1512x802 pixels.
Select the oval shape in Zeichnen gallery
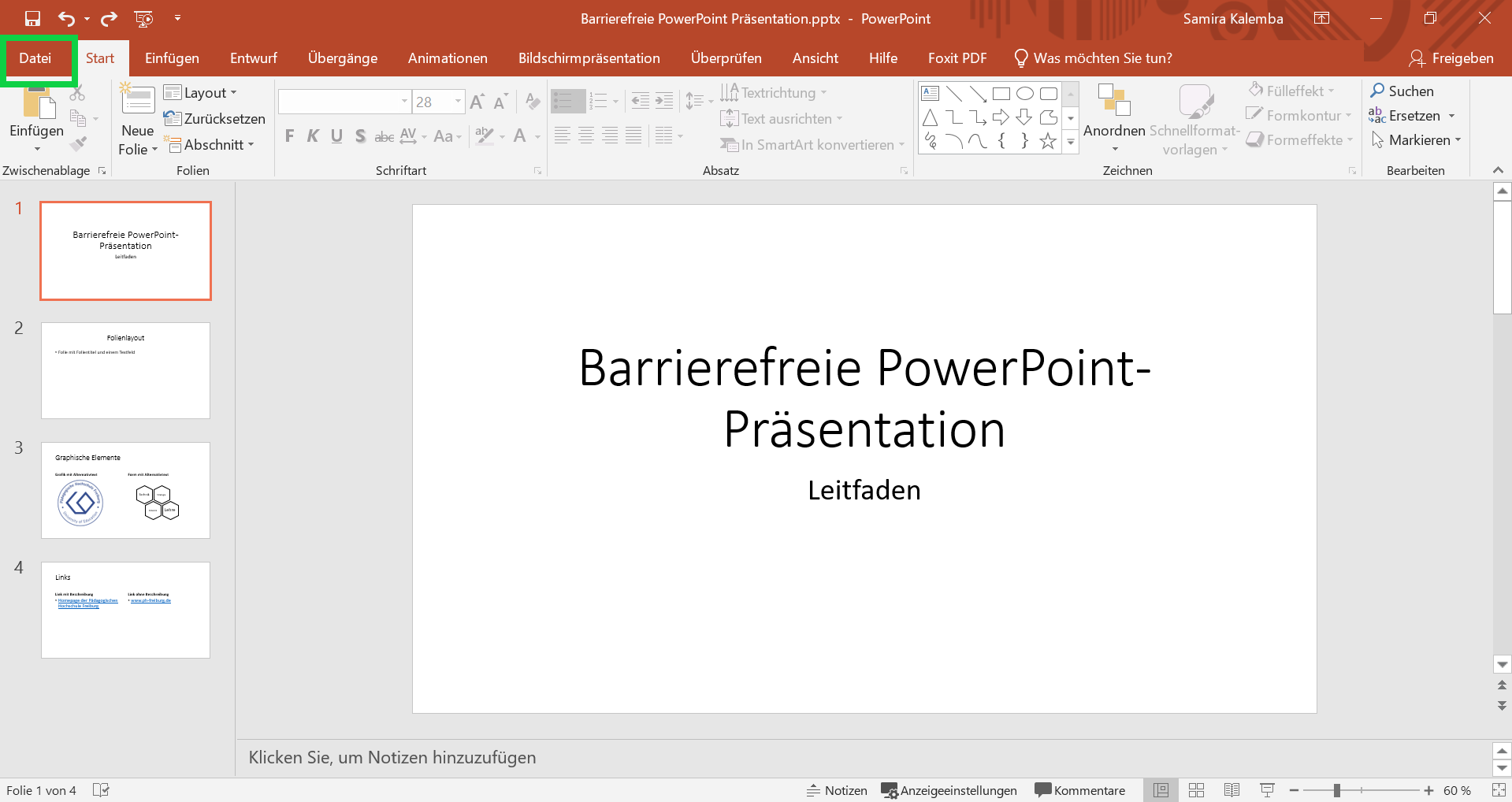(x=1024, y=93)
